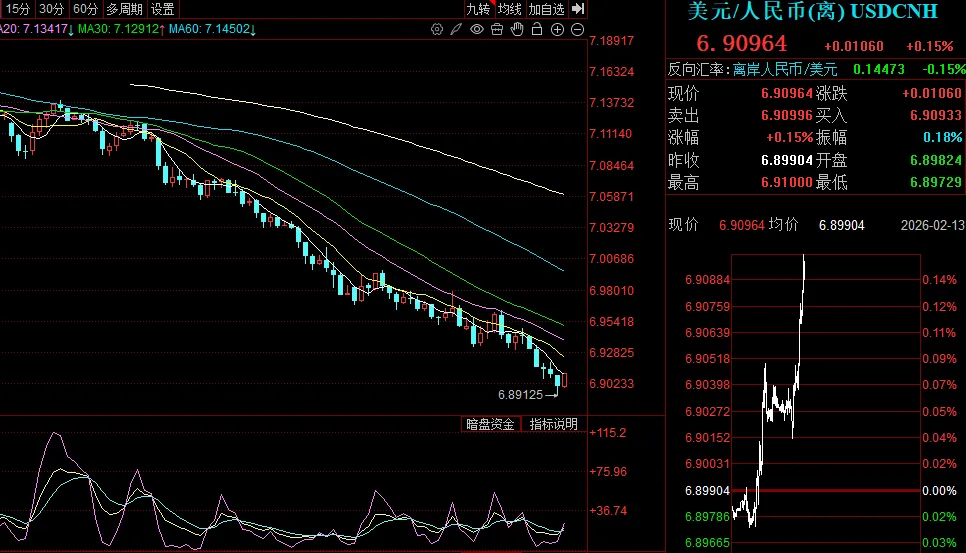This screenshot has height=553, width=966.
Task: Open 指标说明 indicator description
Action: pos(553,424)
